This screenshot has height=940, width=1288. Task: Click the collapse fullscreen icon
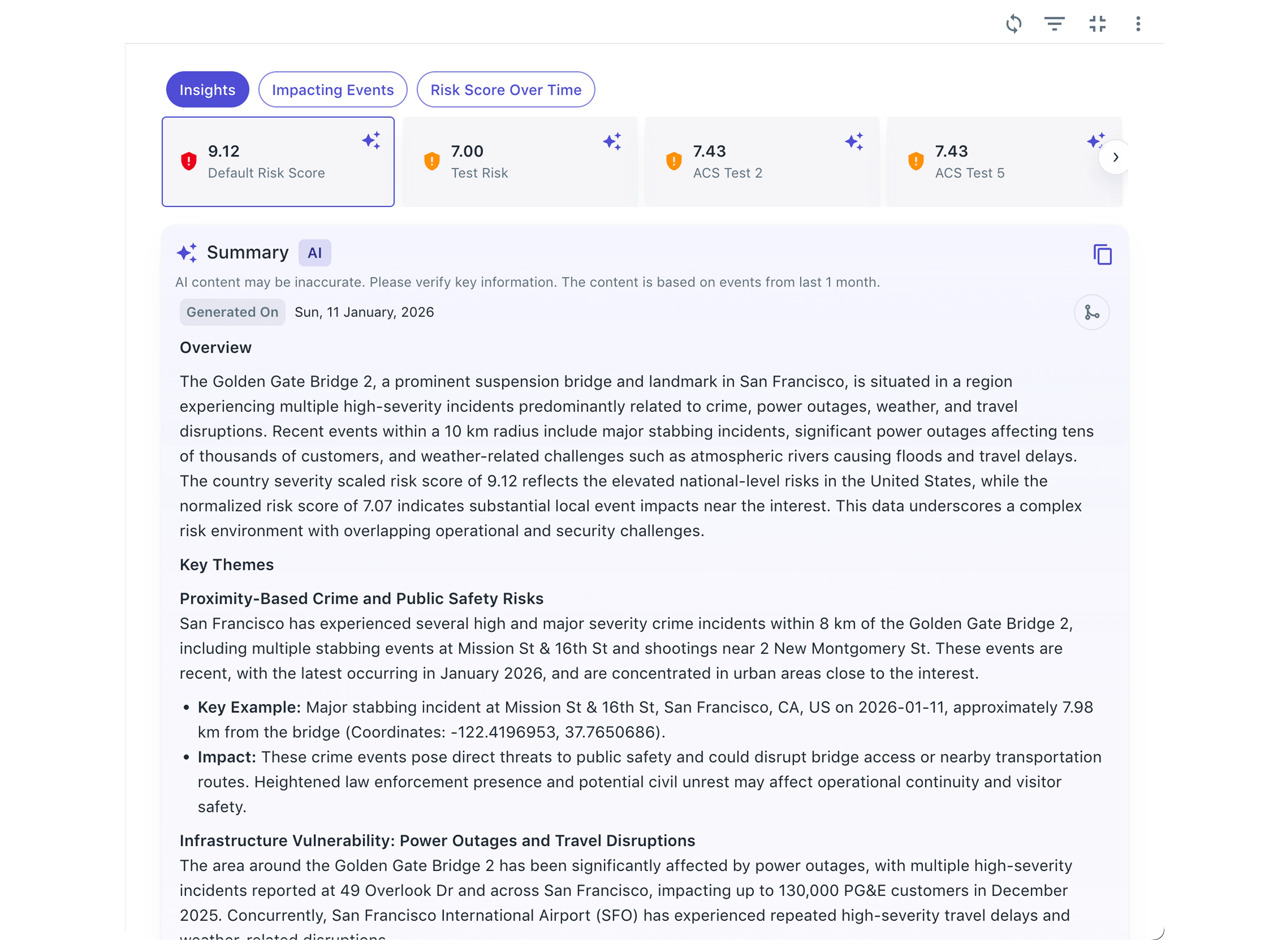click(1097, 24)
